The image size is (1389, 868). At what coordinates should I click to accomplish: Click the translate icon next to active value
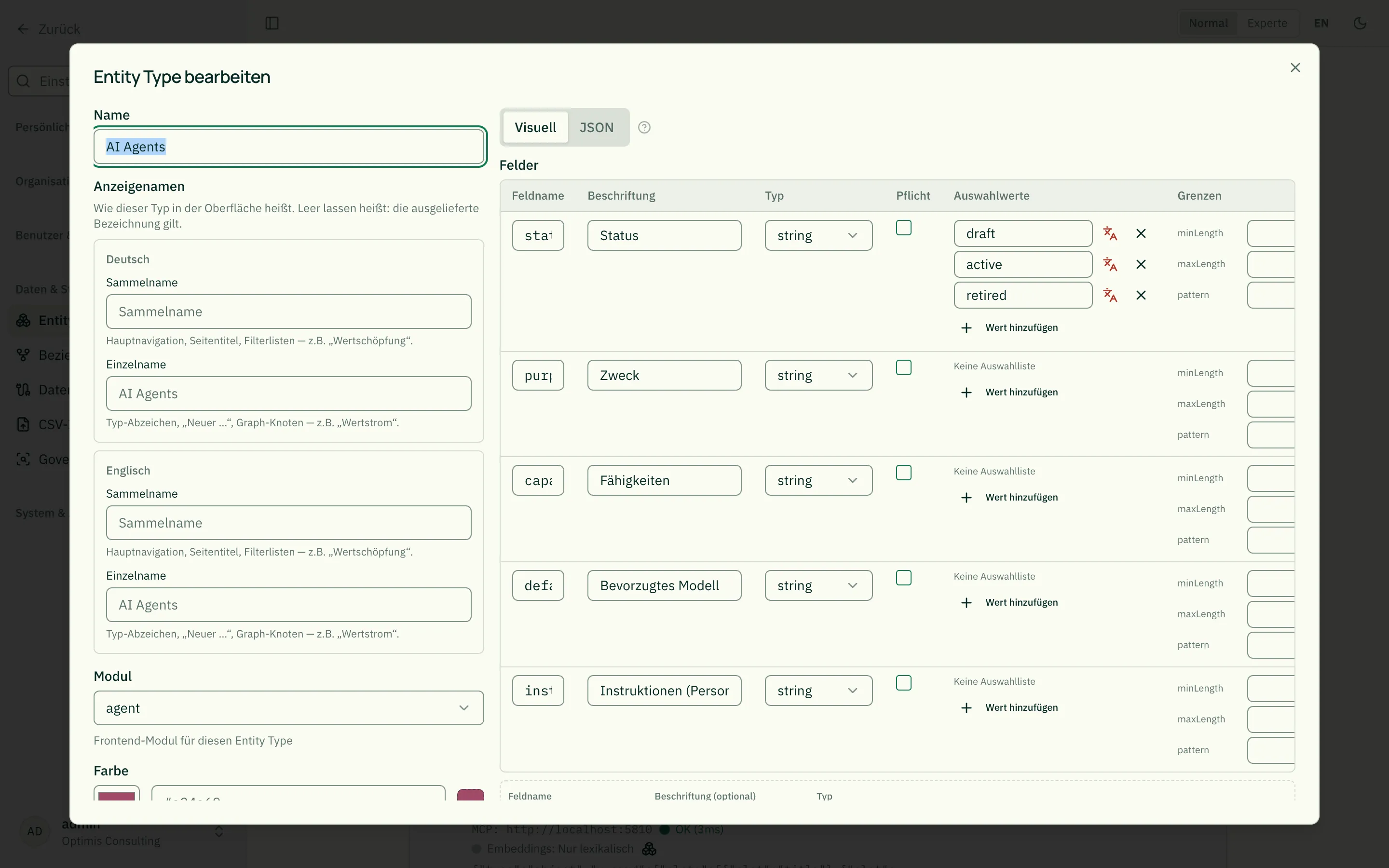[x=1110, y=265]
